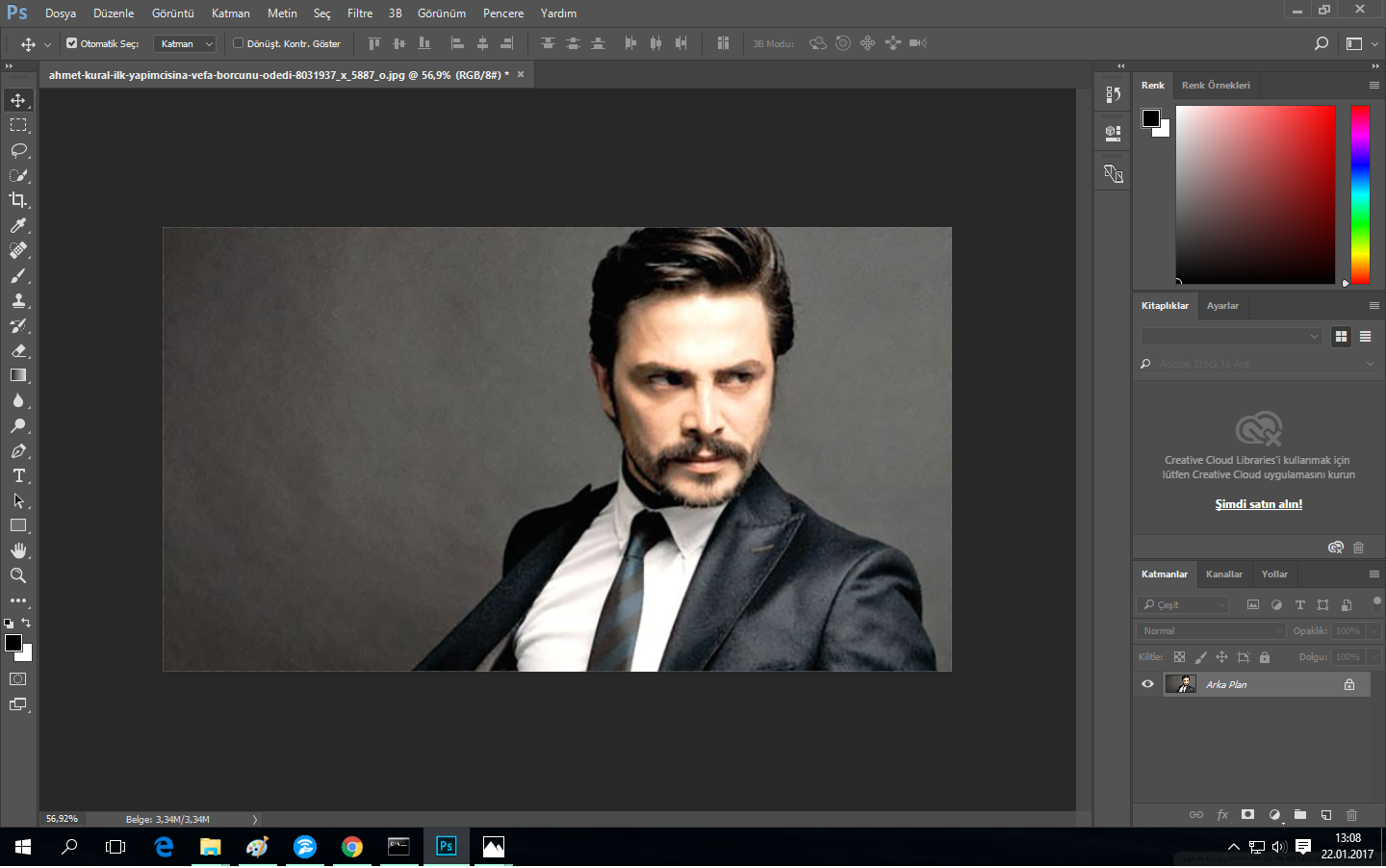
Task: Add layer style fx button
Action: [1222, 814]
